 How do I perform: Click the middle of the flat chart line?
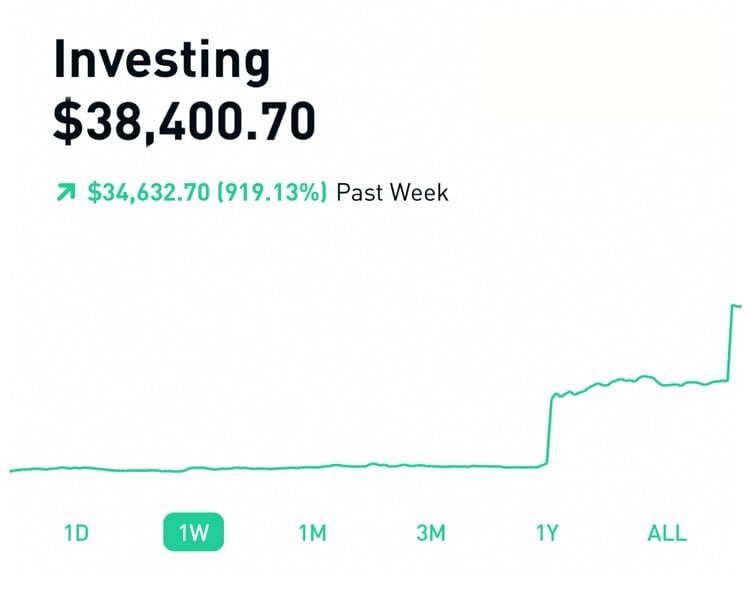click(280, 468)
